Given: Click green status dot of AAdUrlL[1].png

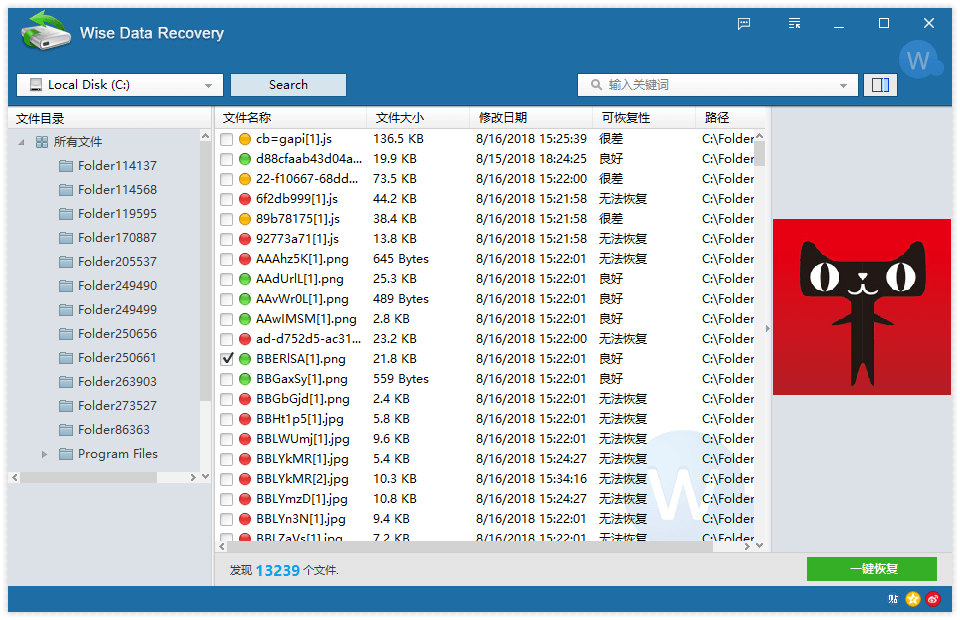Looking at the screenshot, I should (x=245, y=279).
